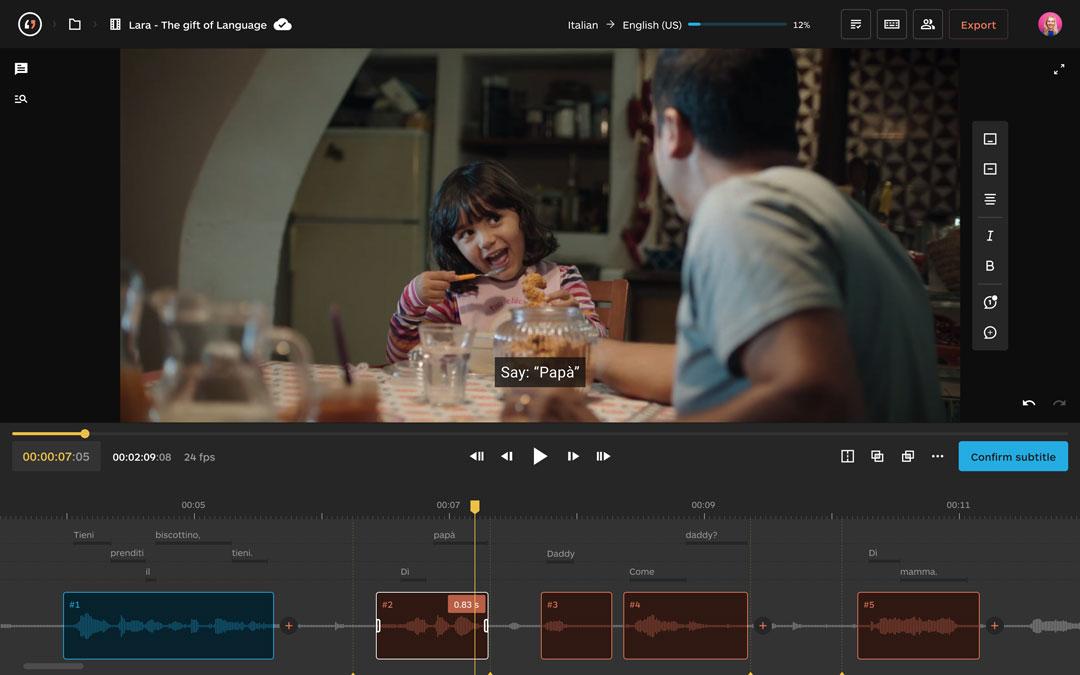Click the Confirm subtitle button
The width and height of the screenshot is (1080, 675).
coord(1013,457)
